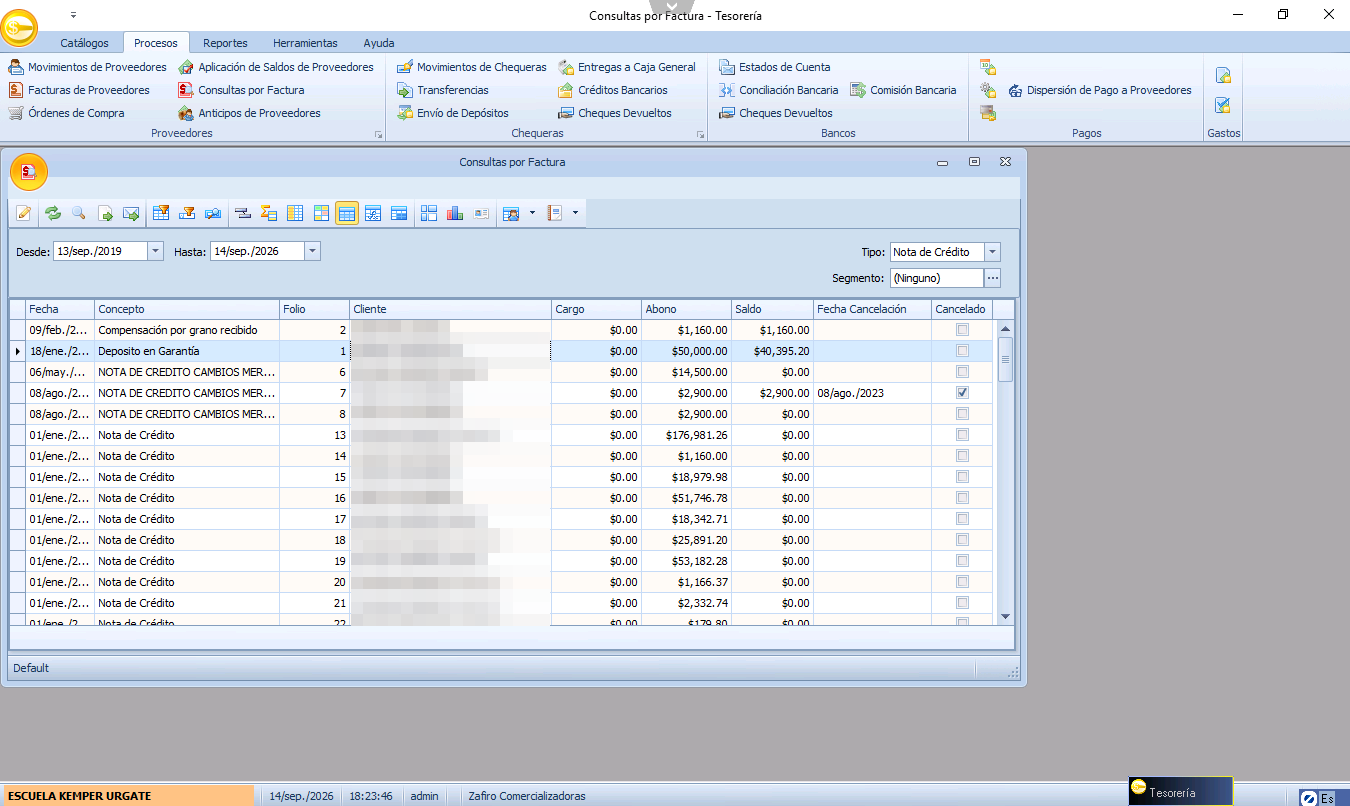Click the gear payment icon in Pagos group
The height and width of the screenshot is (806, 1350).
(x=988, y=90)
